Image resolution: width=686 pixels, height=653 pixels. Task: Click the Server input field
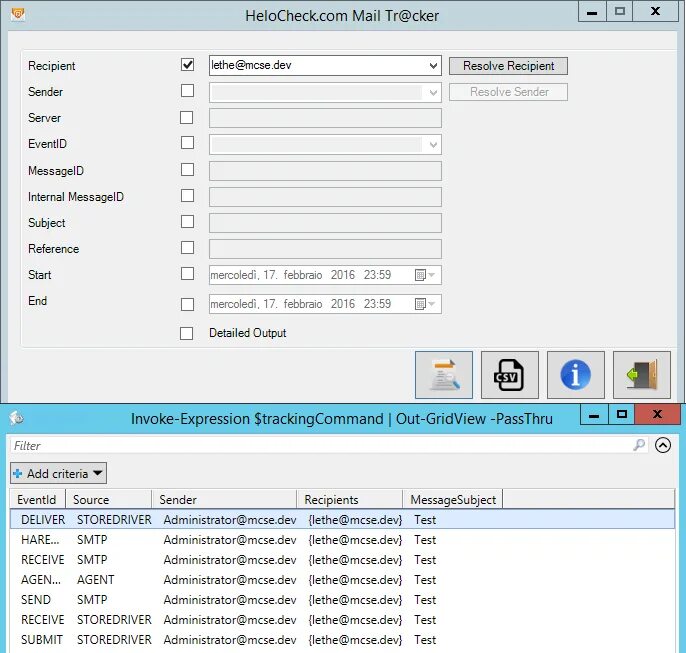(325, 119)
